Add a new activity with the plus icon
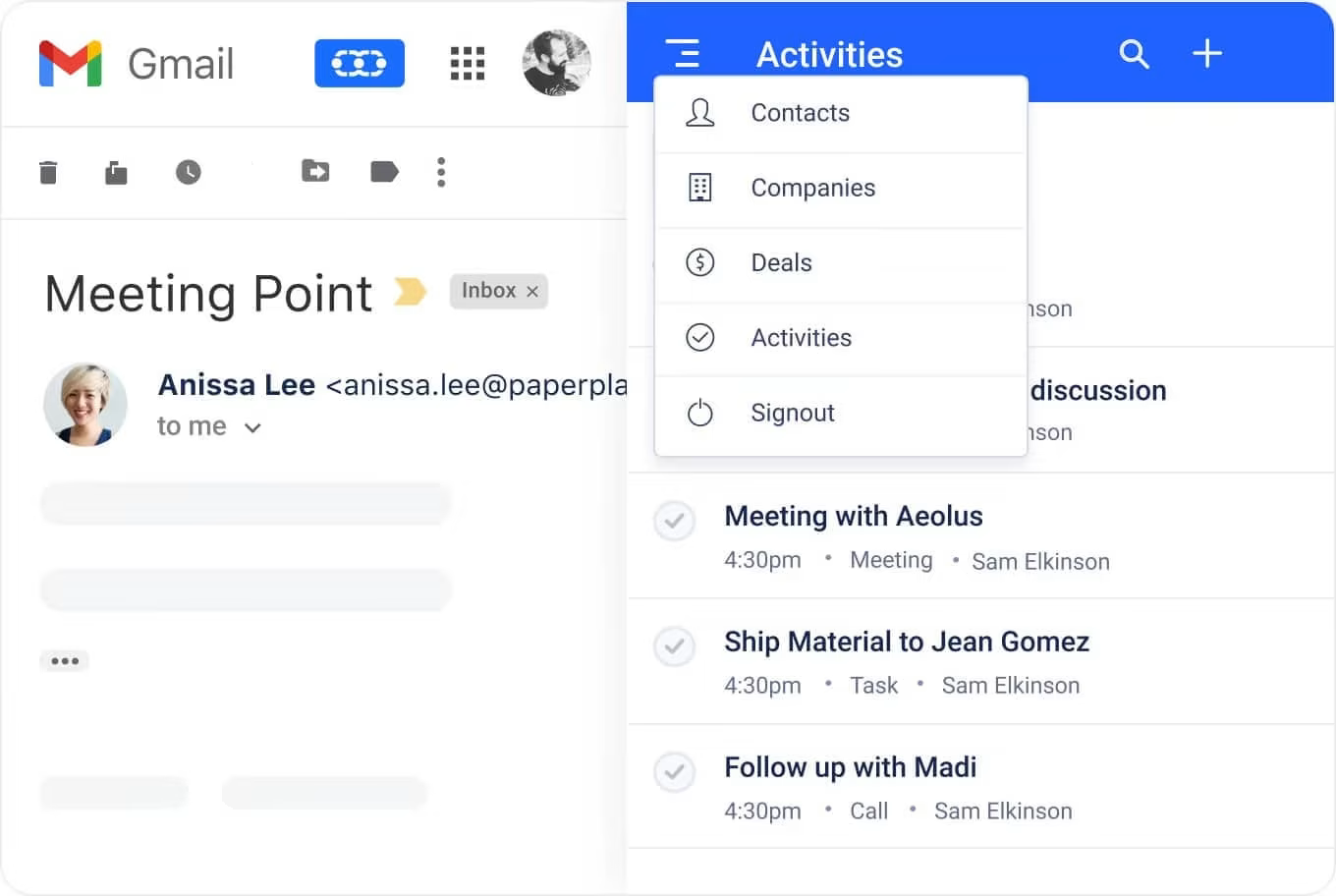Image resolution: width=1336 pixels, height=896 pixels. 1207,53
